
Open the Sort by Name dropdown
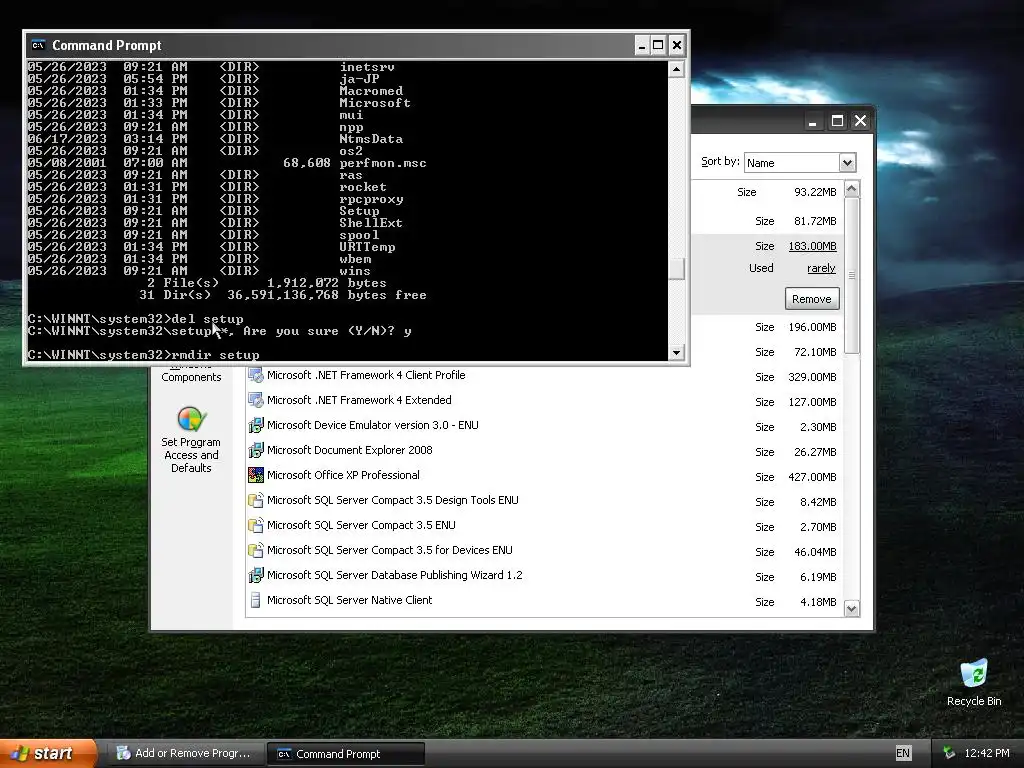coord(847,163)
